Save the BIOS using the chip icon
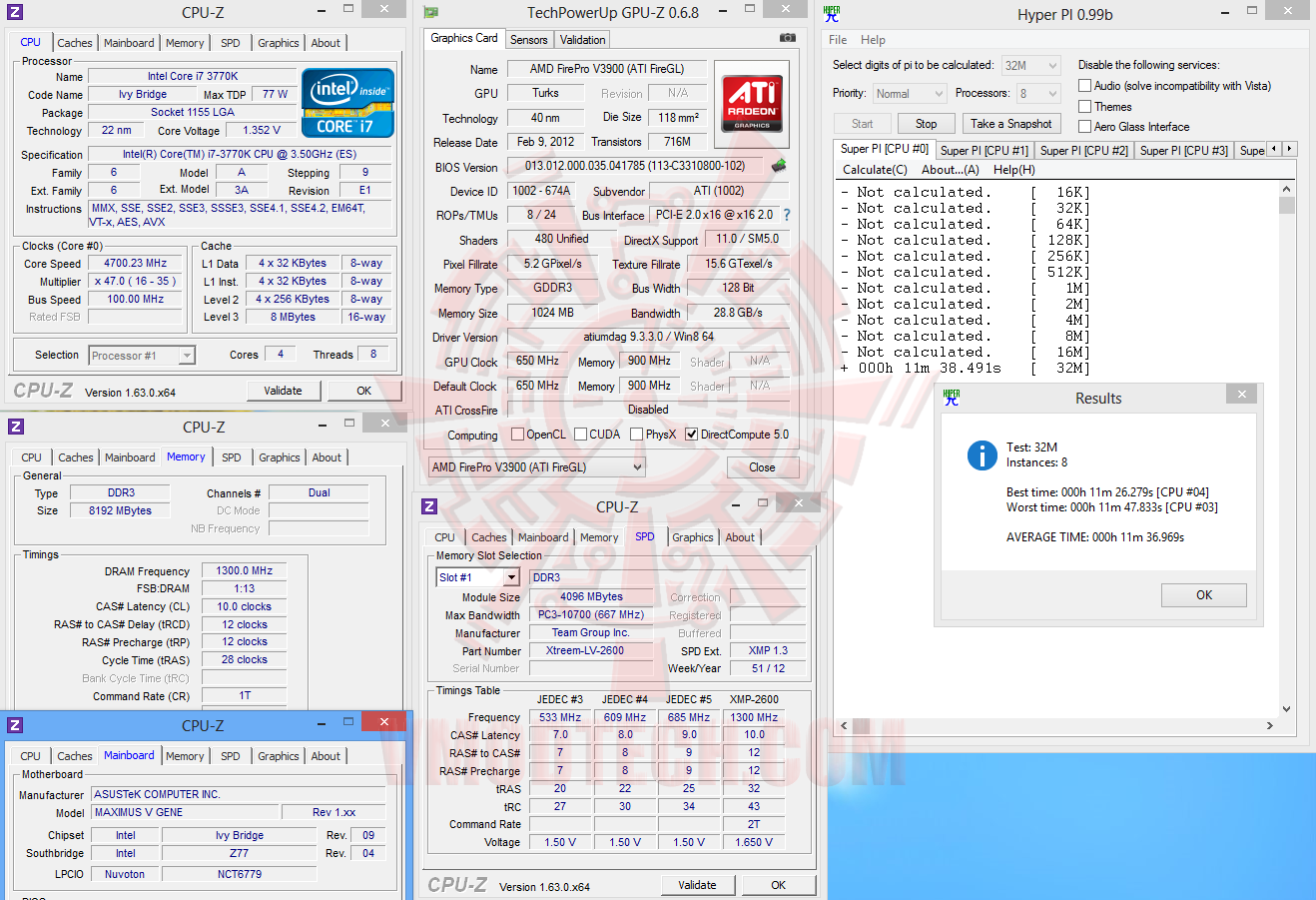This screenshot has height=900, width=1316. click(x=779, y=165)
